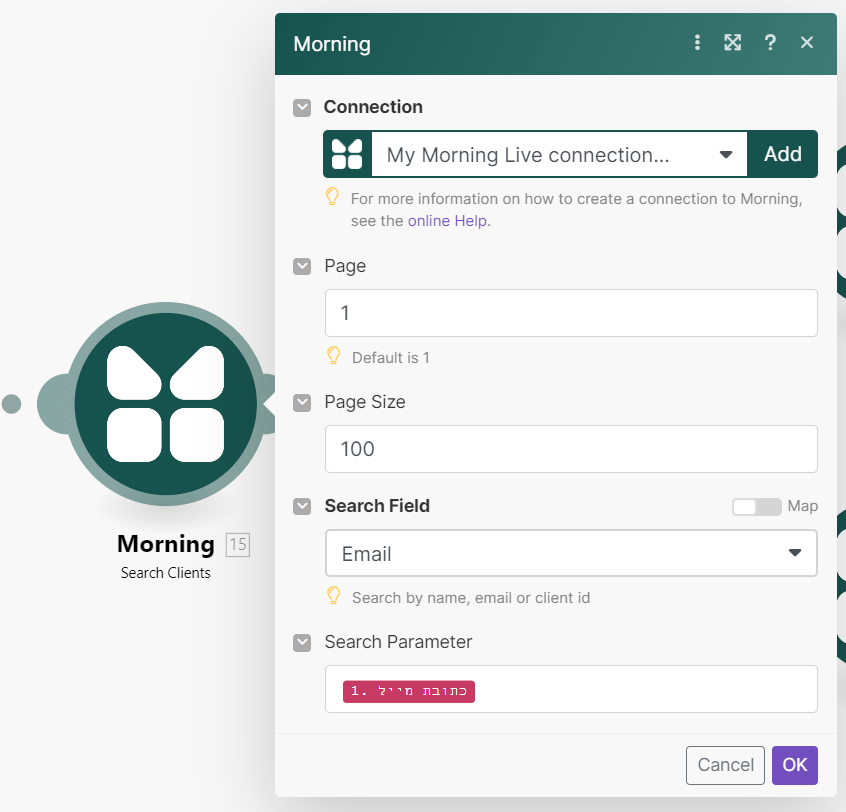Click the Morning logo in the connection field
The width and height of the screenshot is (846, 812).
[347, 154]
